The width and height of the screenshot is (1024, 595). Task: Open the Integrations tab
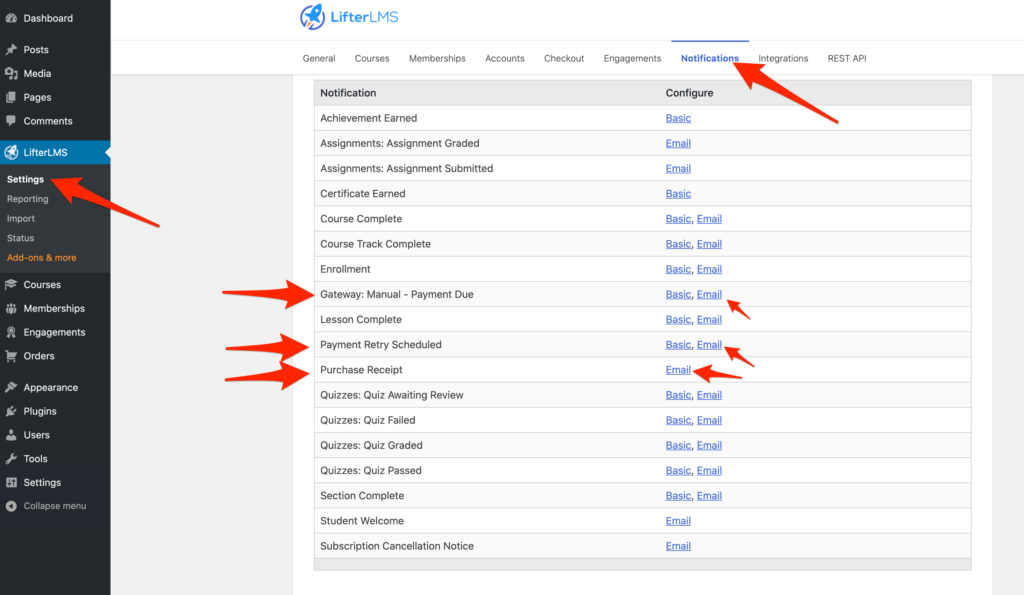[783, 58]
